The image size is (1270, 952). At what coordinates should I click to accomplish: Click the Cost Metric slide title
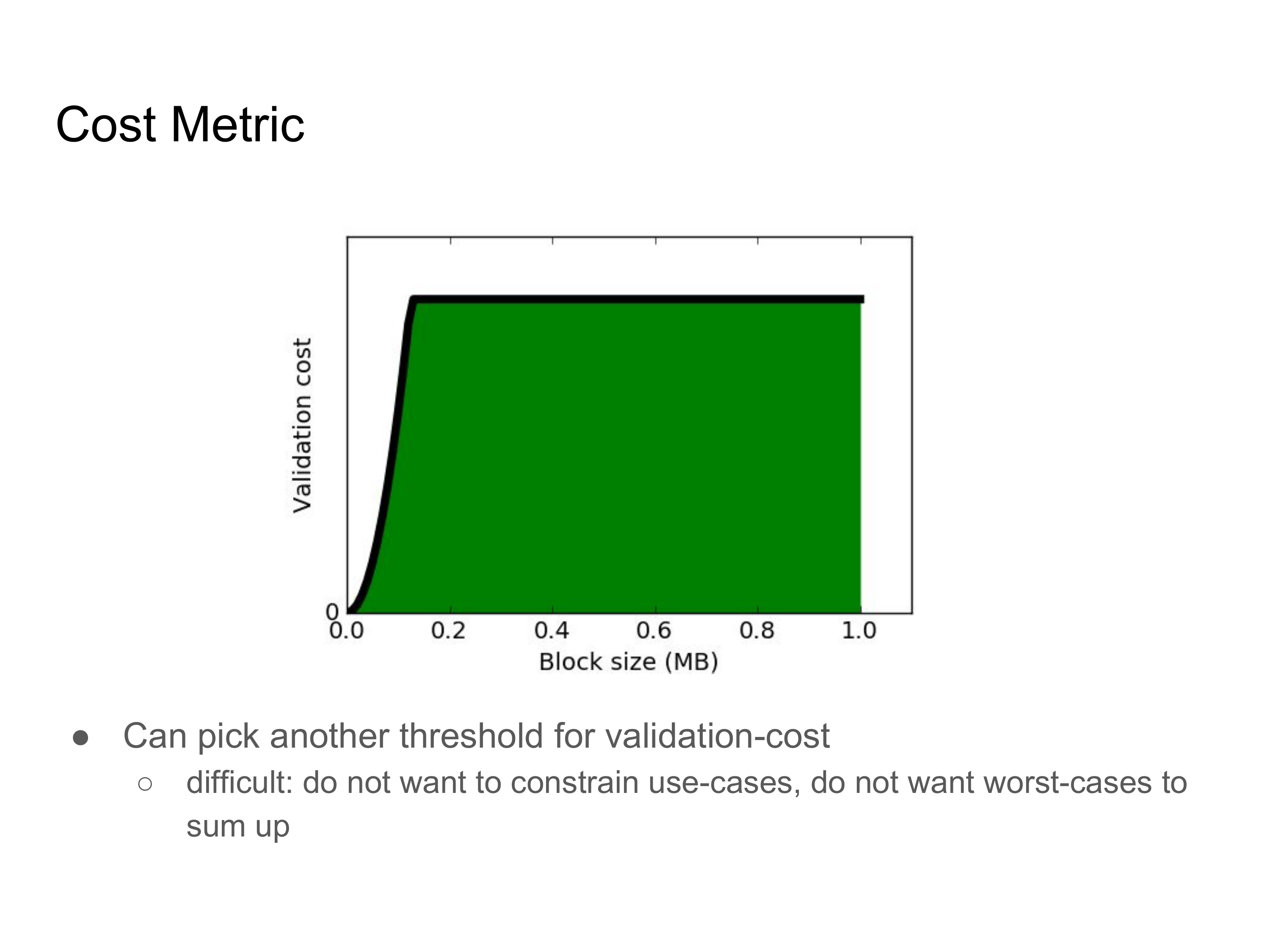point(180,124)
